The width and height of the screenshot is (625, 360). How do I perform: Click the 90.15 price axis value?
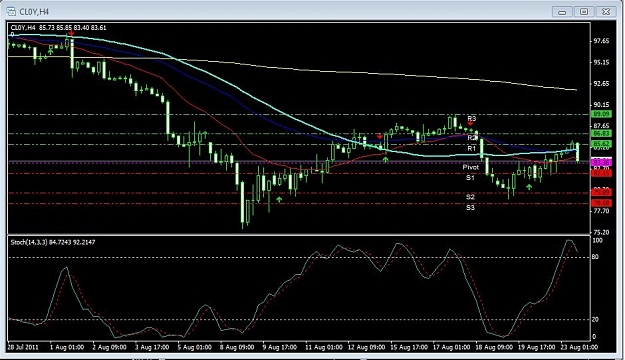point(601,104)
